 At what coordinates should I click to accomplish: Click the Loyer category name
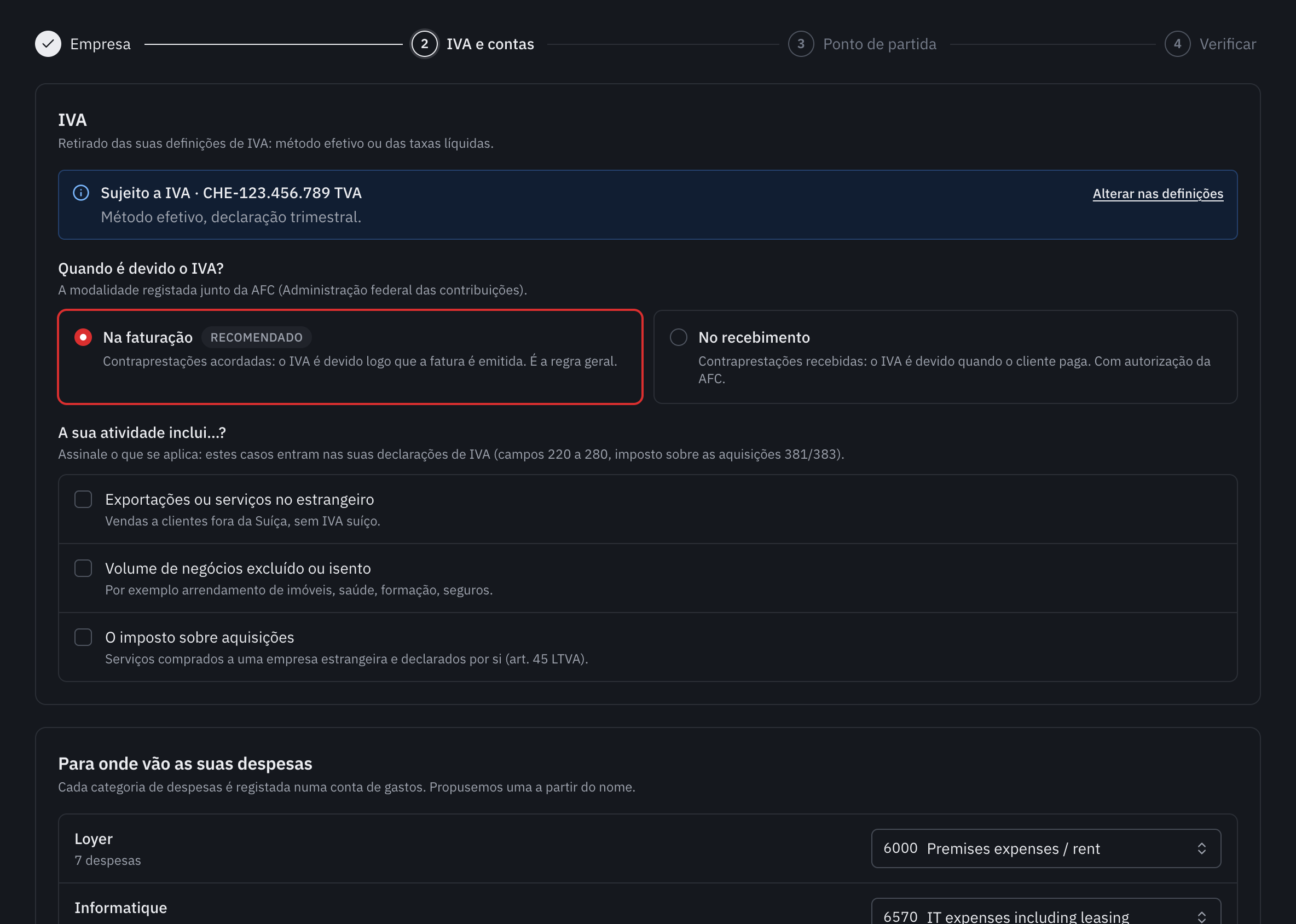coord(93,839)
